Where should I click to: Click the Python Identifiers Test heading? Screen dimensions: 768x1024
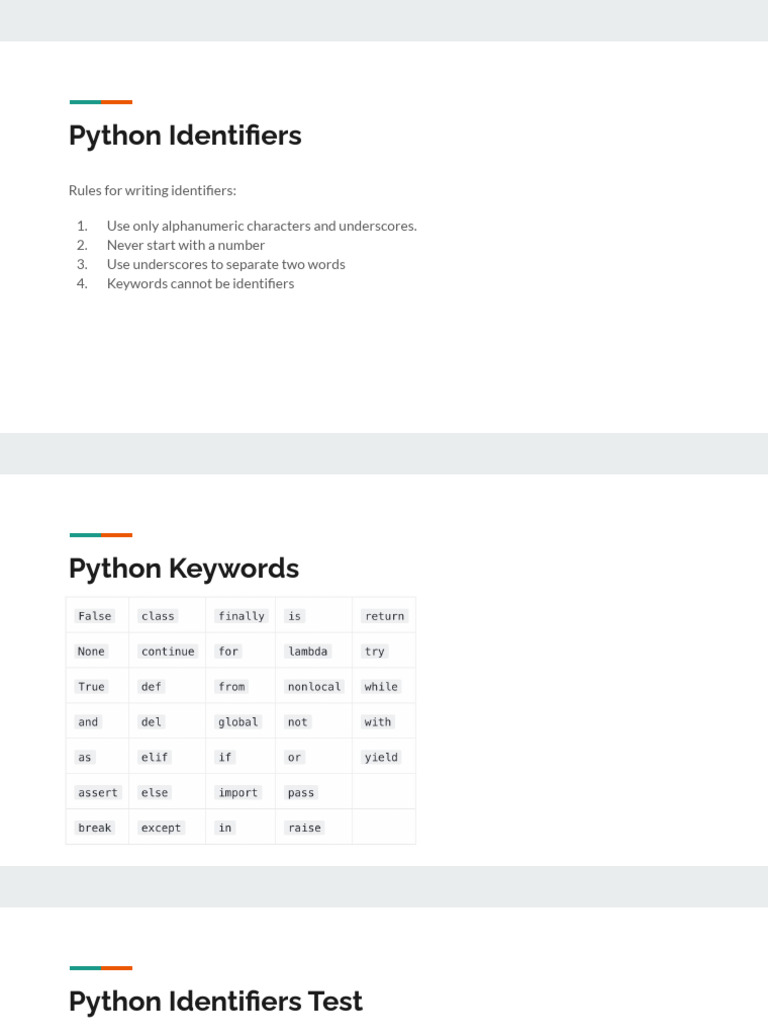point(215,1001)
